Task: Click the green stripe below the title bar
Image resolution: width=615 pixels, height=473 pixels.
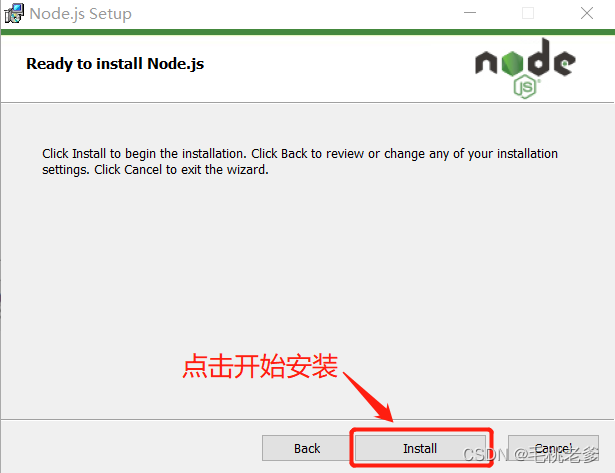Action: [308, 32]
